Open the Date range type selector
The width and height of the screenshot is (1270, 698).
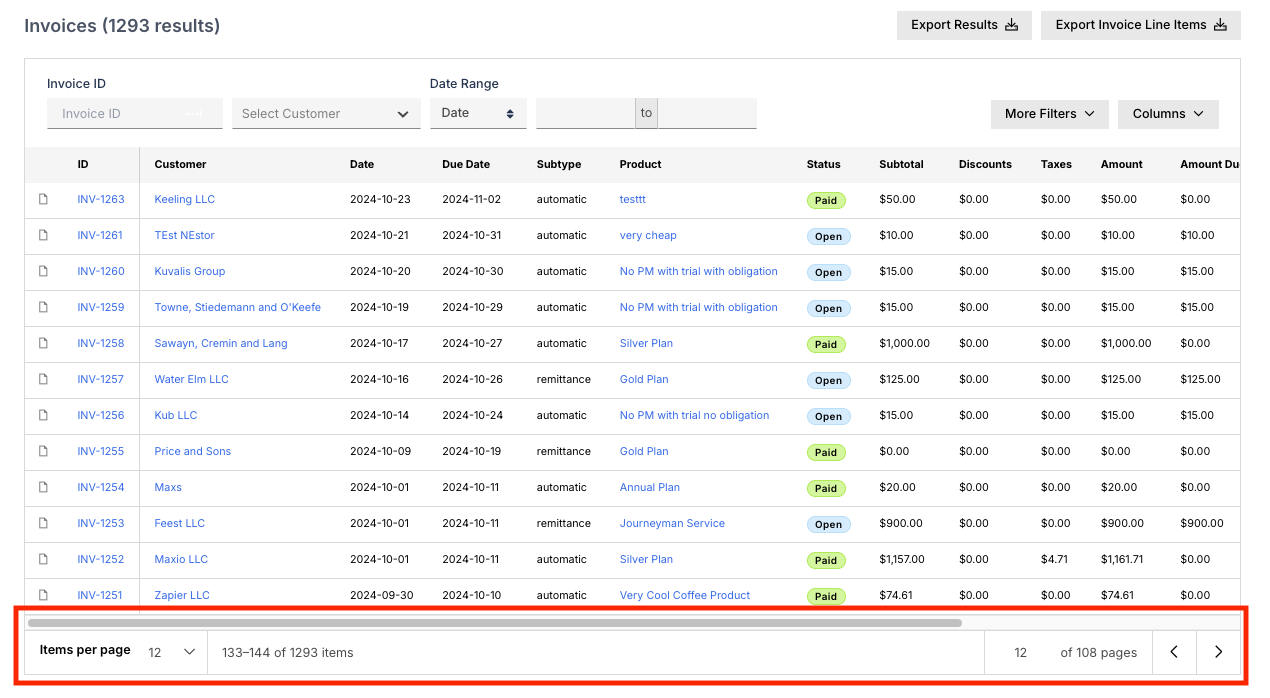[x=478, y=113]
